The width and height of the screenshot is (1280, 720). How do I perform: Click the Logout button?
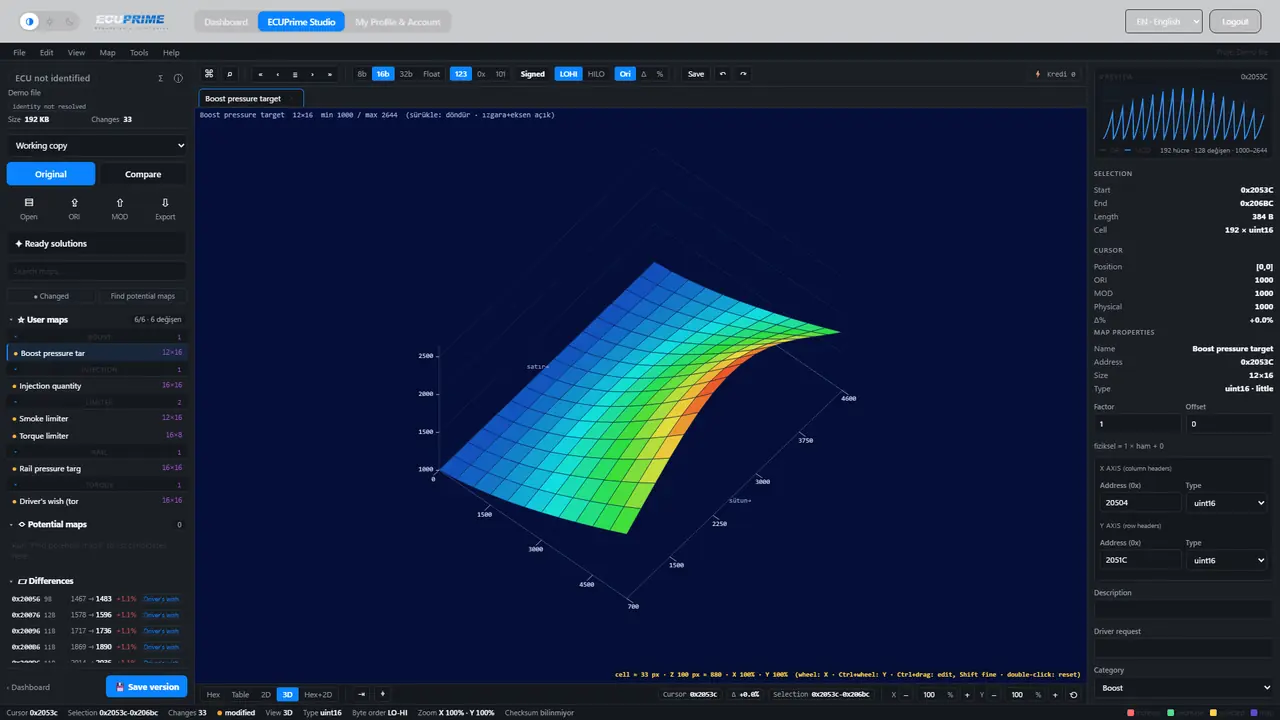[x=1235, y=21]
